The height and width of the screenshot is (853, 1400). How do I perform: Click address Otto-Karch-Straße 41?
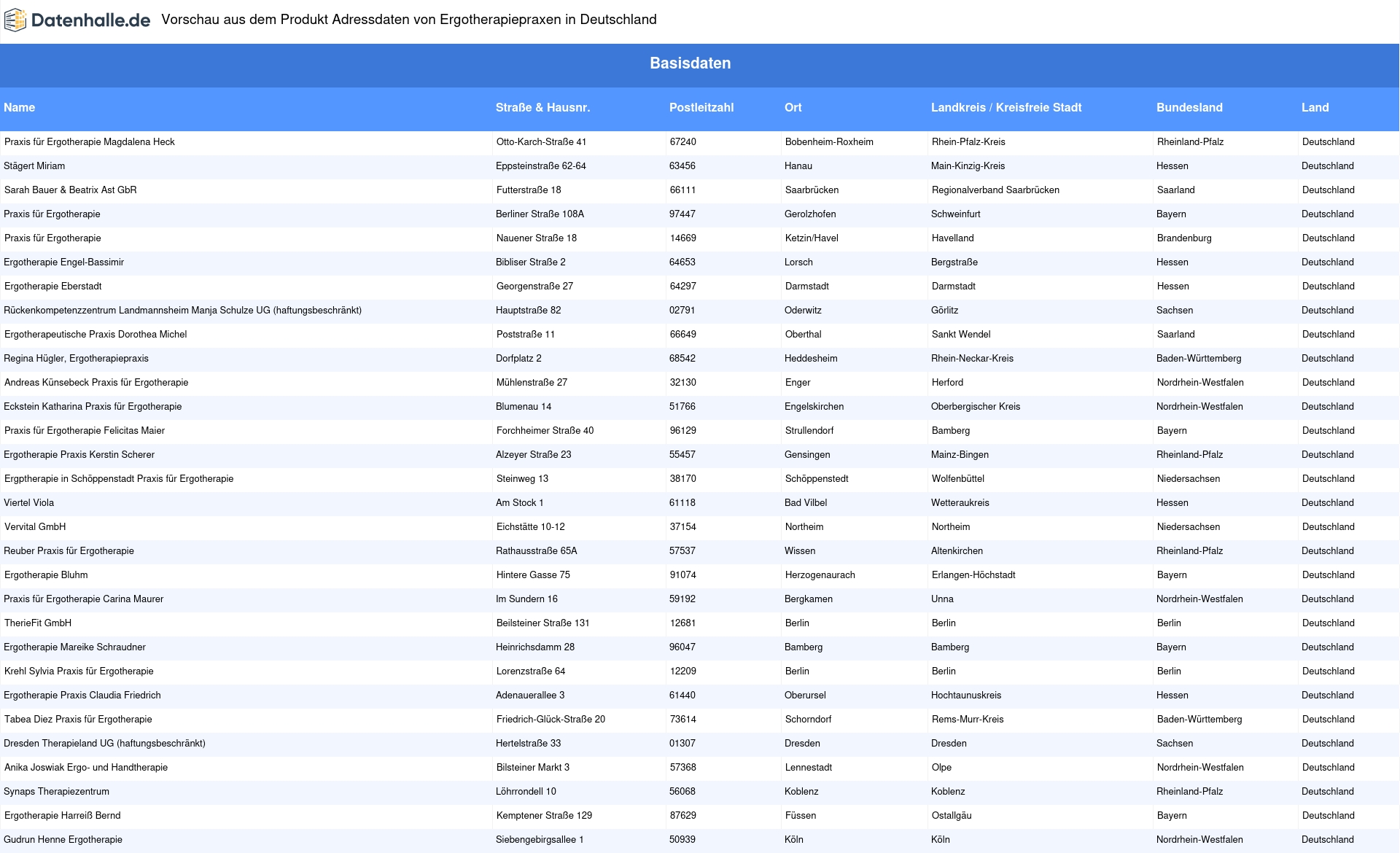point(541,142)
